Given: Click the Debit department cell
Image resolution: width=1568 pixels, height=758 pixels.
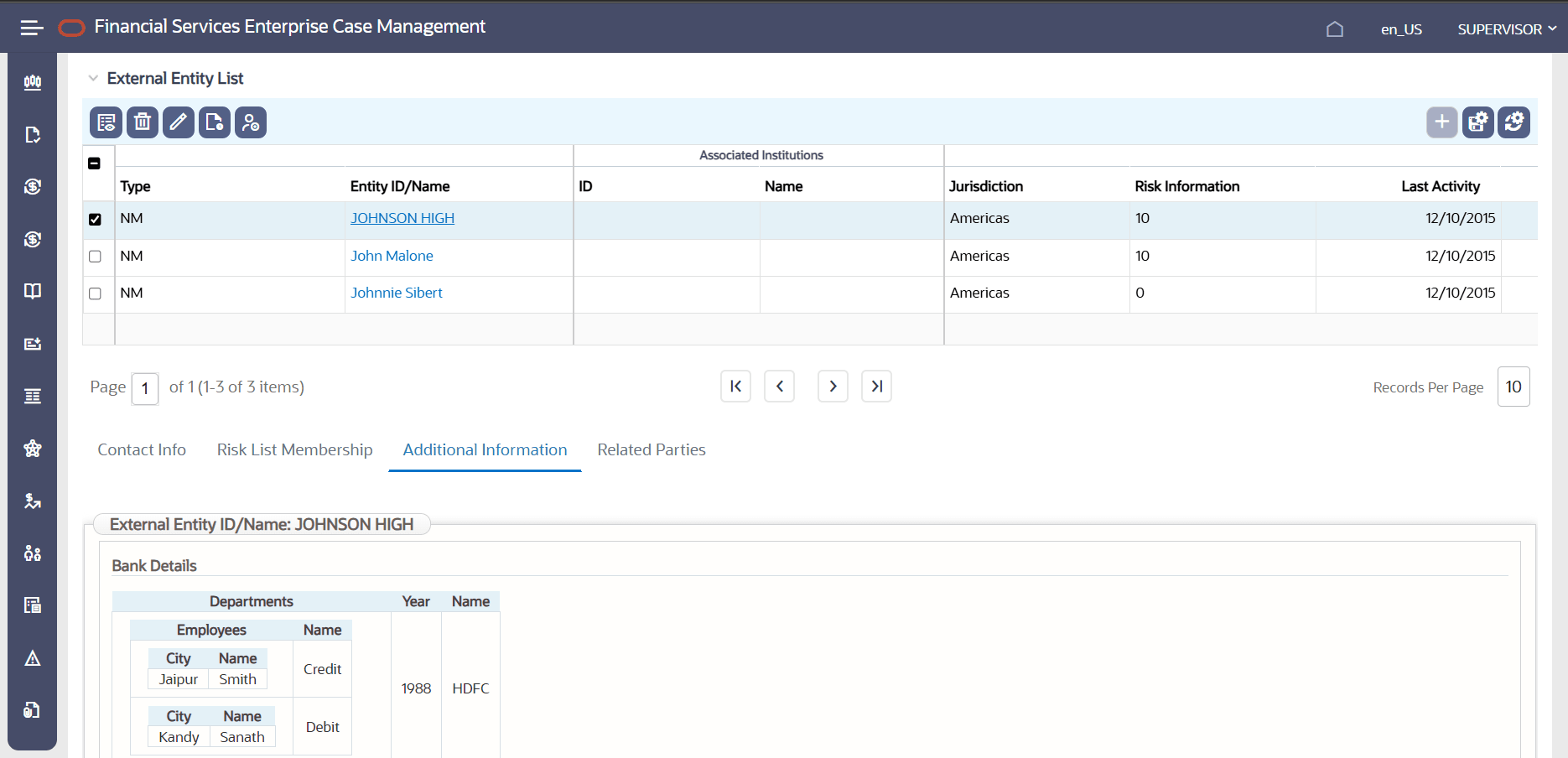Looking at the screenshot, I should (x=322, y=727).
